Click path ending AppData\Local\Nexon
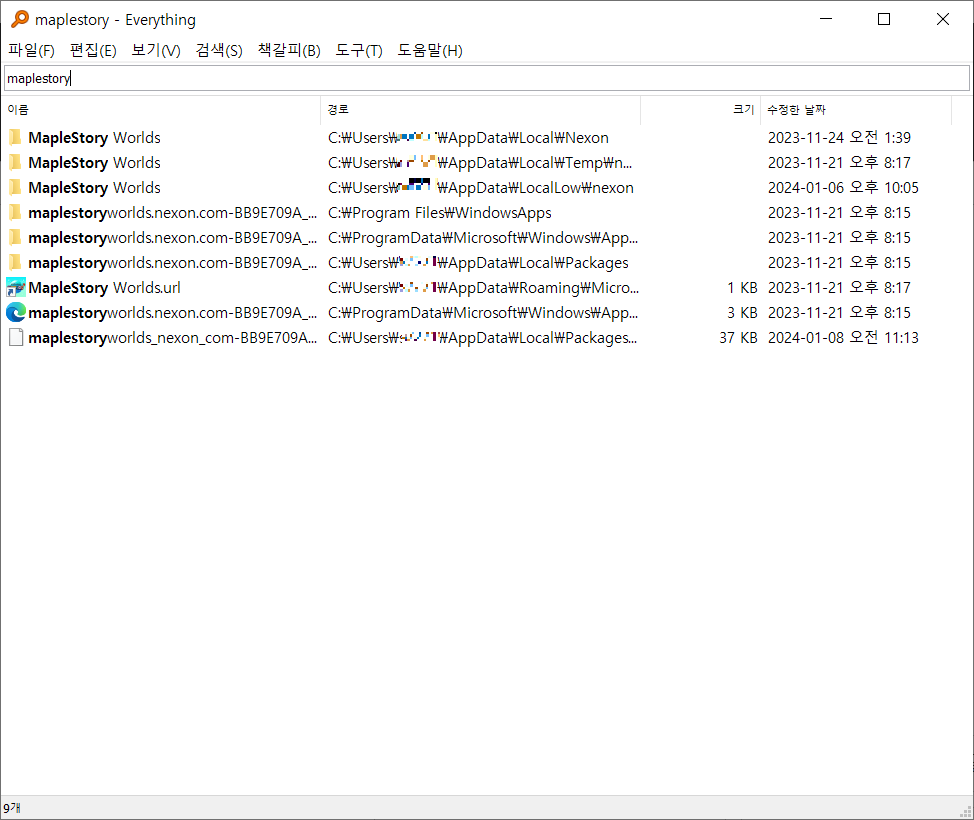 (468, 137)
